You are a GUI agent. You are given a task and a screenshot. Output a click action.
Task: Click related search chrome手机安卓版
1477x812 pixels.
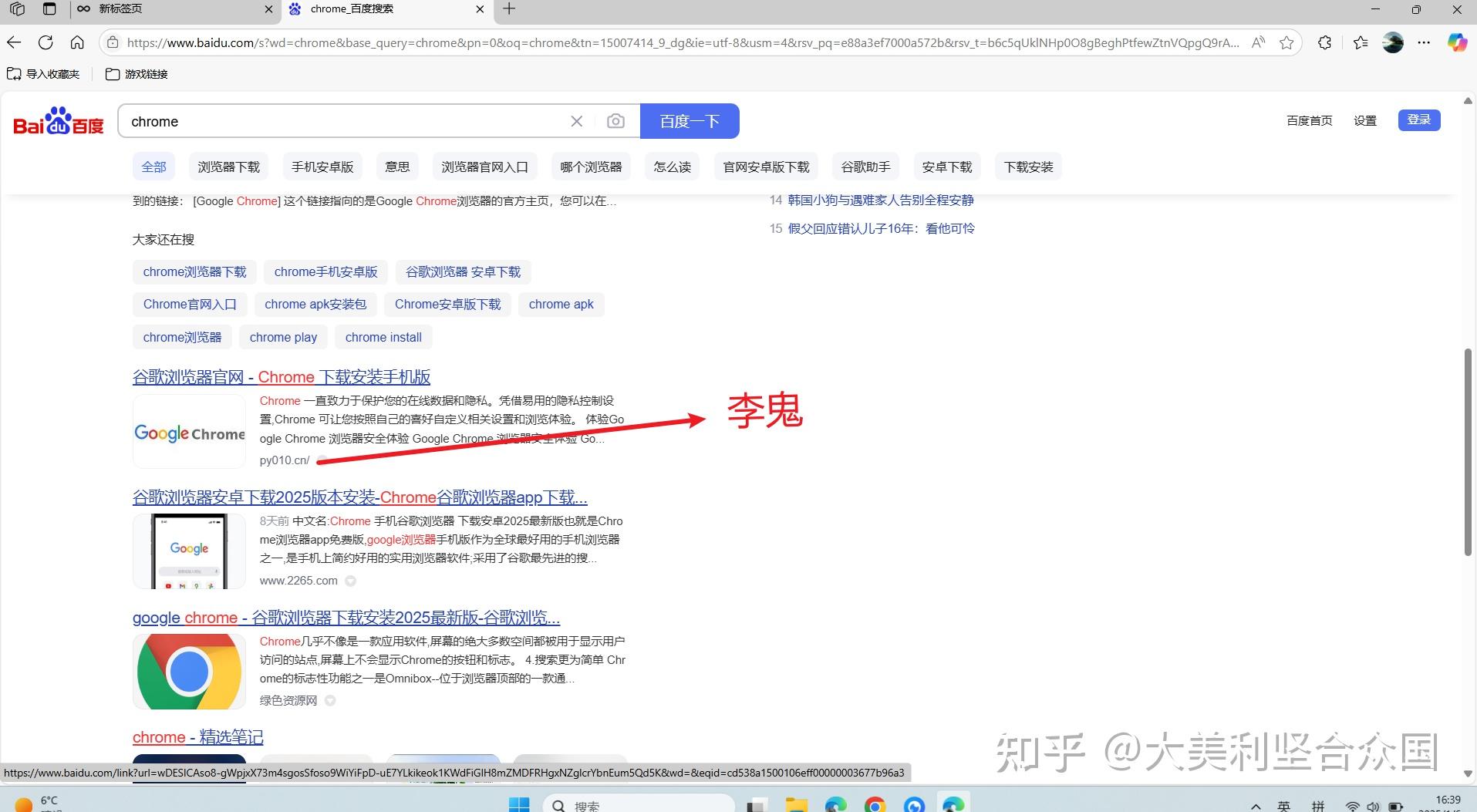325,271
